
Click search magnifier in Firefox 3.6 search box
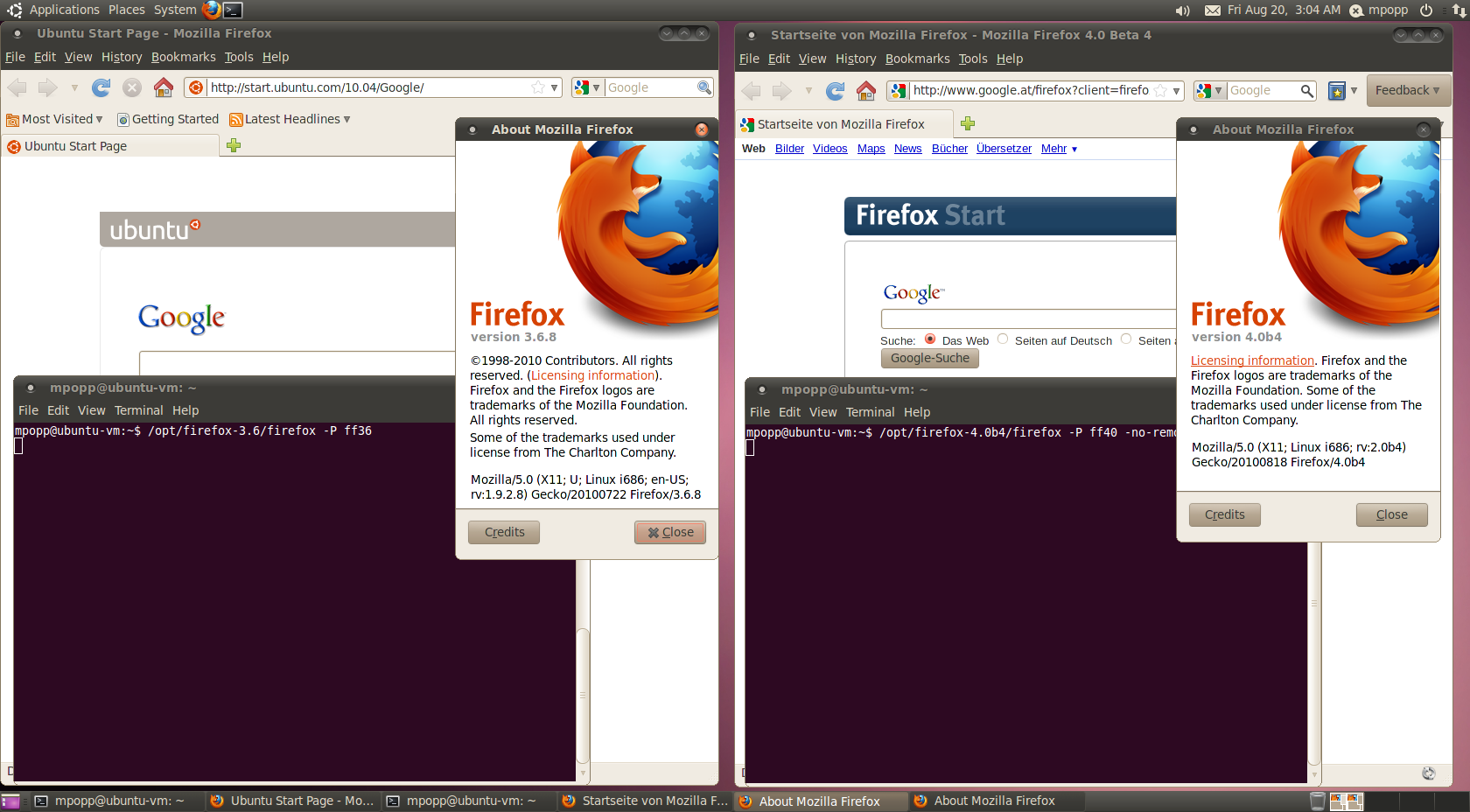click(704, 87)
